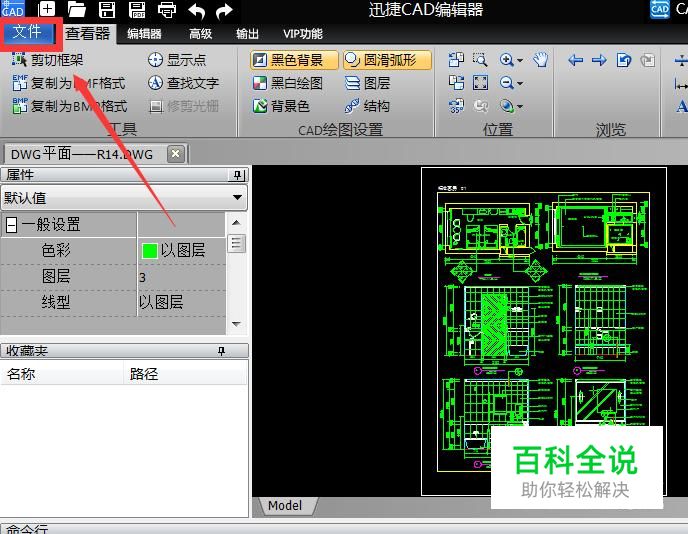Copy drawing as EMF format (复制为EMF格式)
688x534 pixels.
[69, 83]
